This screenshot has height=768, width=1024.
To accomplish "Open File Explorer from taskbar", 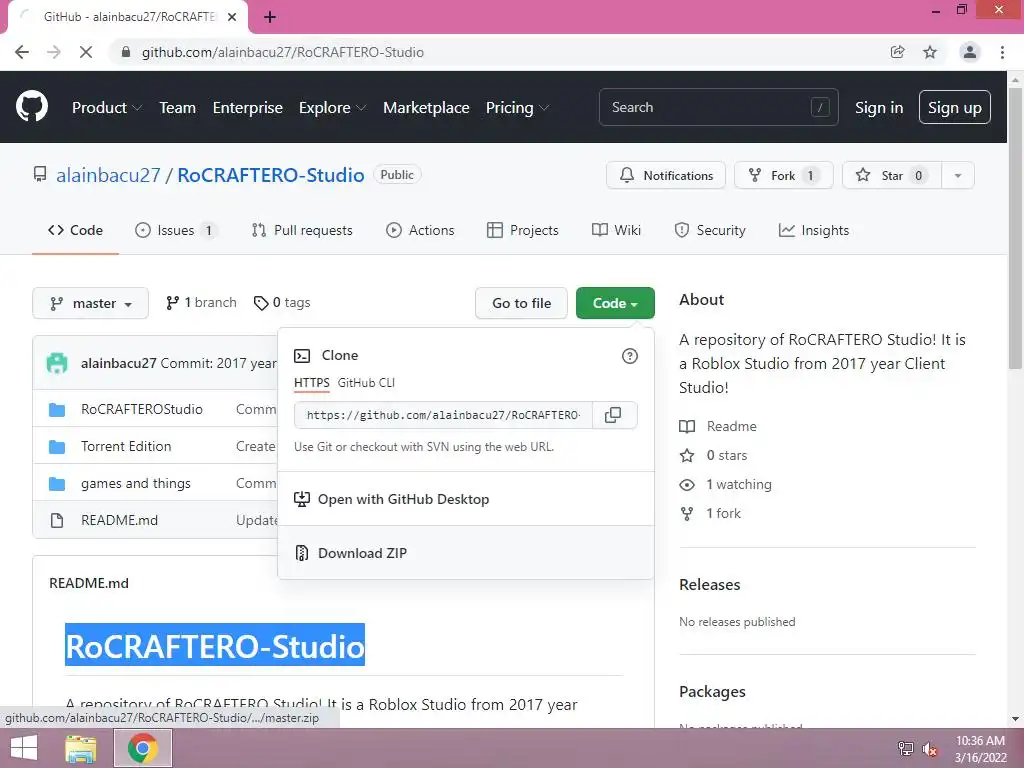I will click(x=81, y=748).
